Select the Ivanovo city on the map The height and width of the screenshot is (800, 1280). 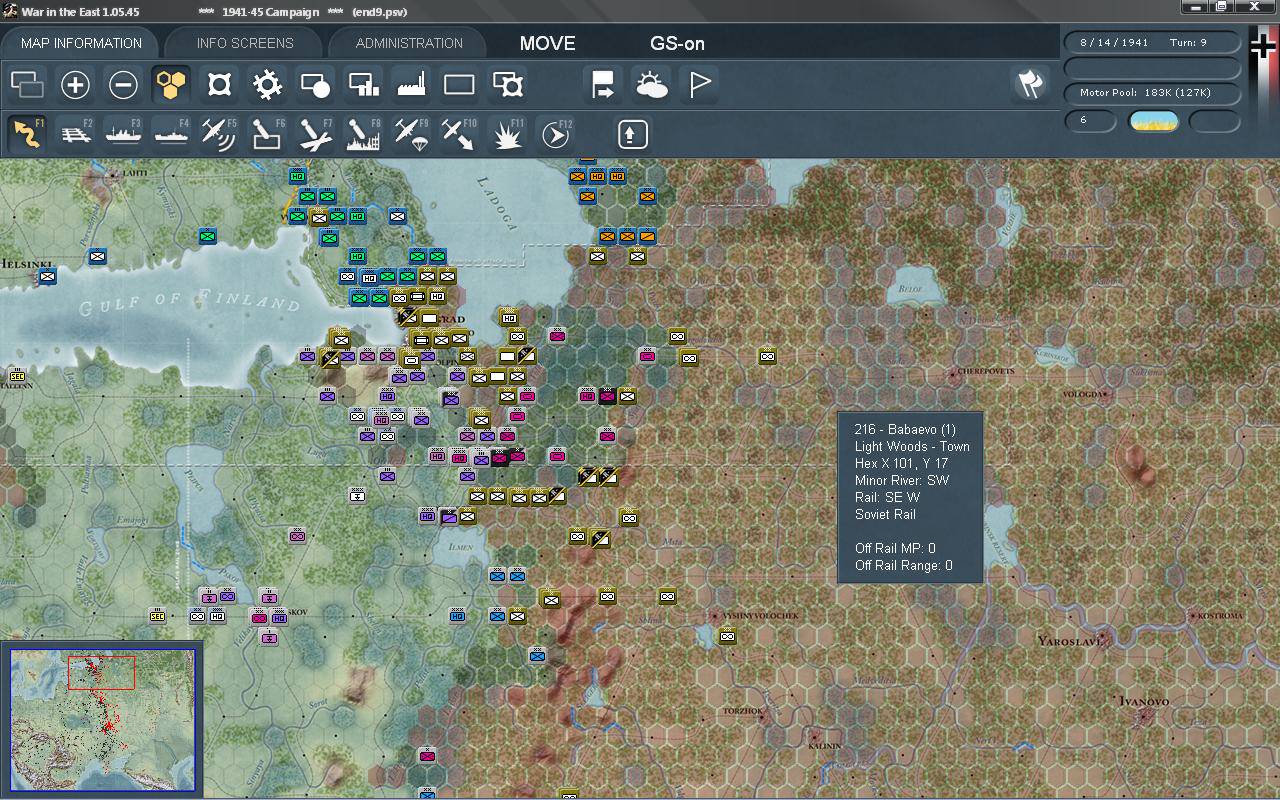click(1144, 702)
